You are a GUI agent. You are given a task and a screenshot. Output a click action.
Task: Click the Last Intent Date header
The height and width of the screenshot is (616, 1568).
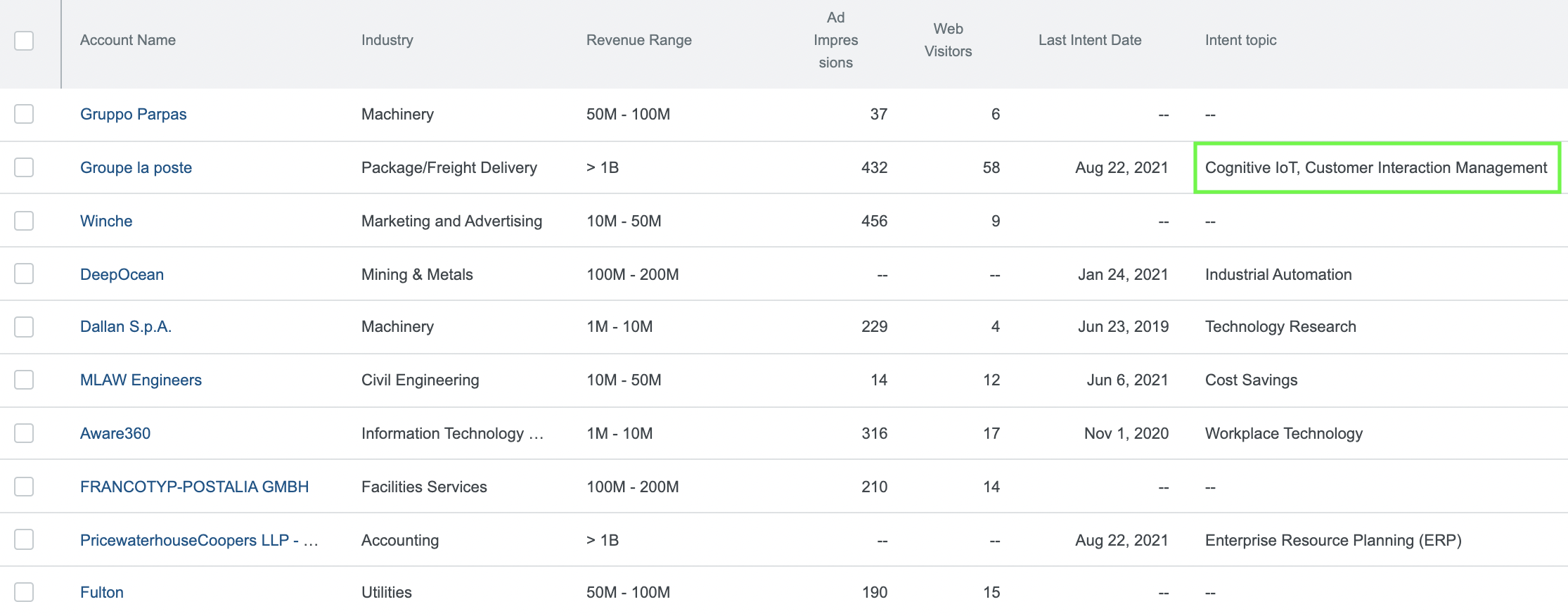[1089, 40]
